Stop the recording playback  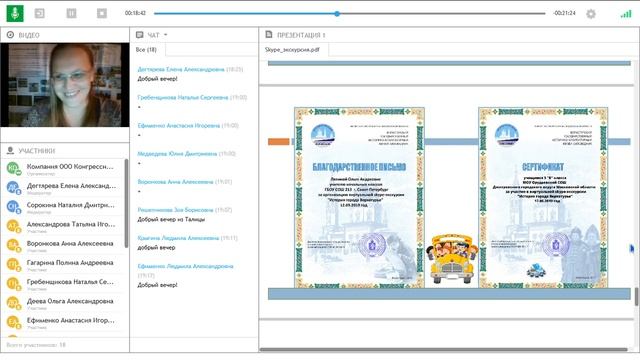102,13
